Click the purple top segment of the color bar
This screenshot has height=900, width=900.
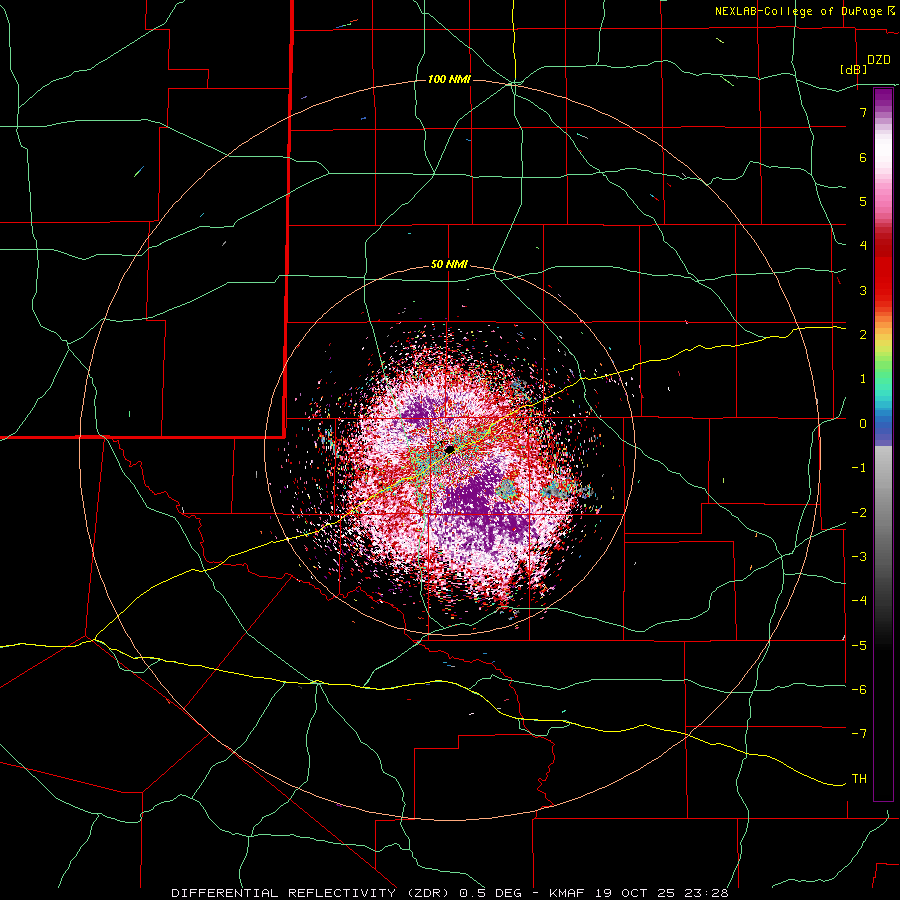click(883, 99)
